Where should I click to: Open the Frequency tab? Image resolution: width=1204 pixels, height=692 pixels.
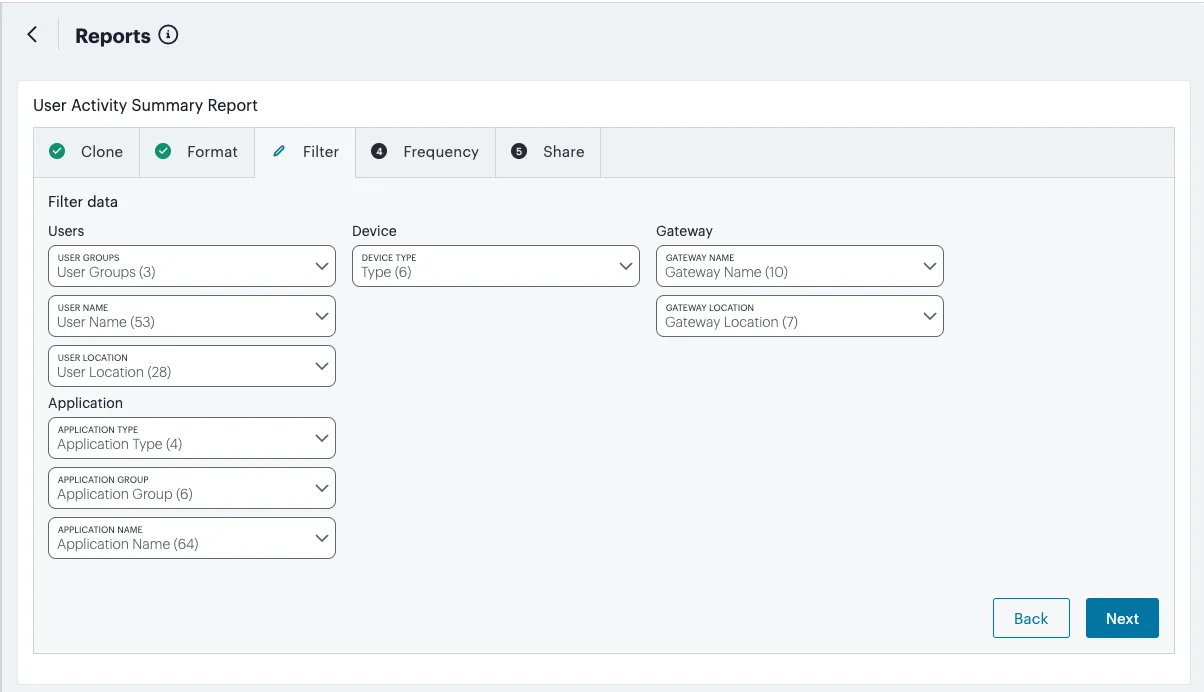[x=426, y=152]
